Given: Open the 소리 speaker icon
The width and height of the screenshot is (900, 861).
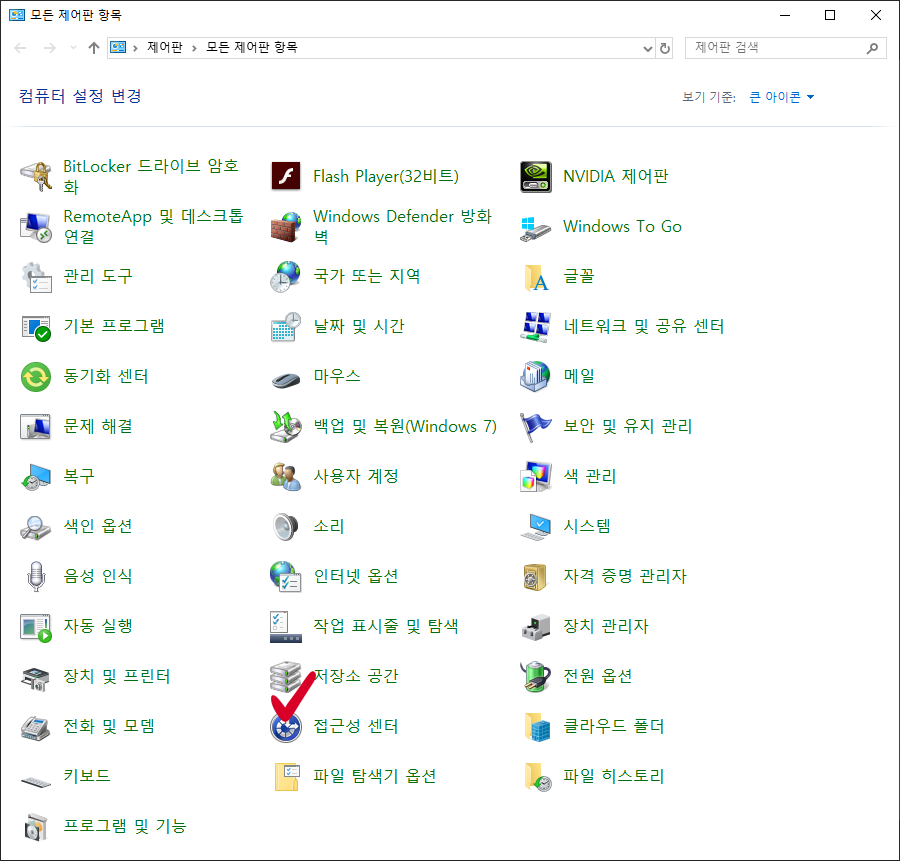Looking at the screenshot, I should click(285, 526).
